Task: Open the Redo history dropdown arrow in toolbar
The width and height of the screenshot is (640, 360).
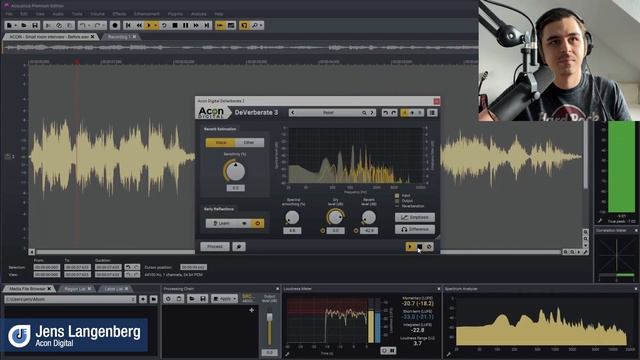Action: tap(103, 25)
